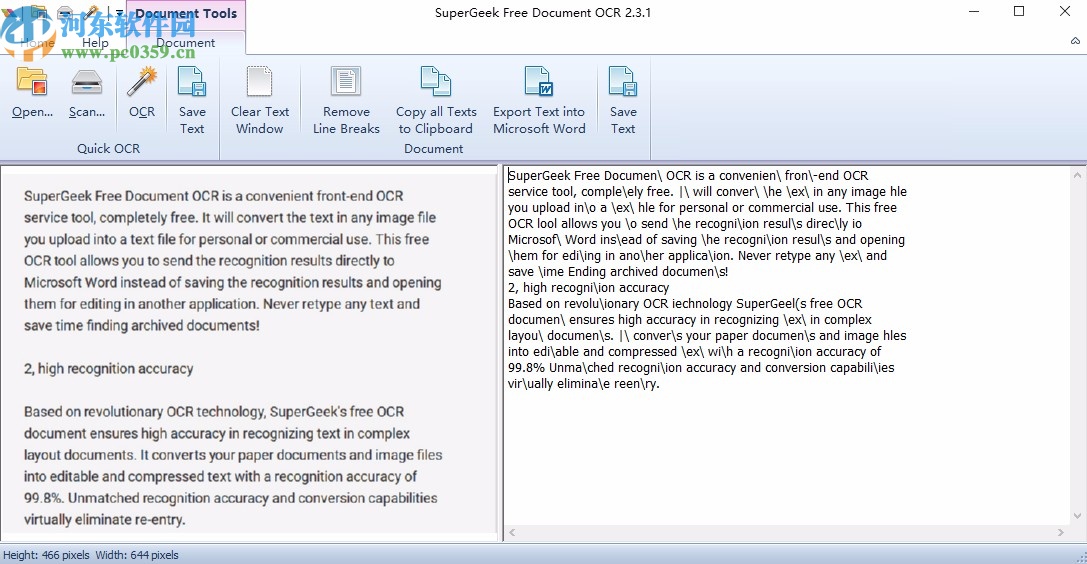This screenshot has width=1087, height=564.
Task: Run recognition with the OCR wand button
Action: tap(142, 94)
